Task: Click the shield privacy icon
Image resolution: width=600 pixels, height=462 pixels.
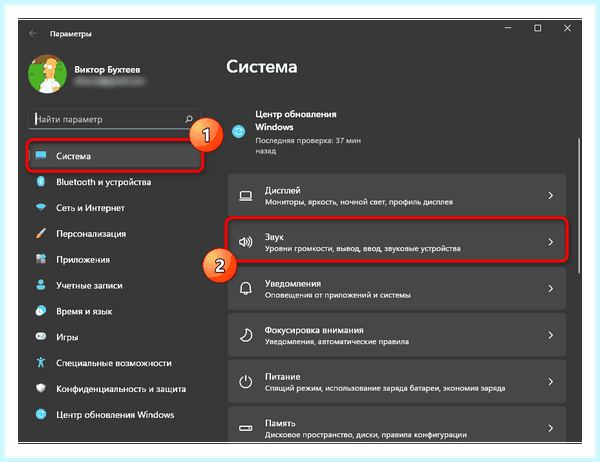Action: click(x=41, y=388)
